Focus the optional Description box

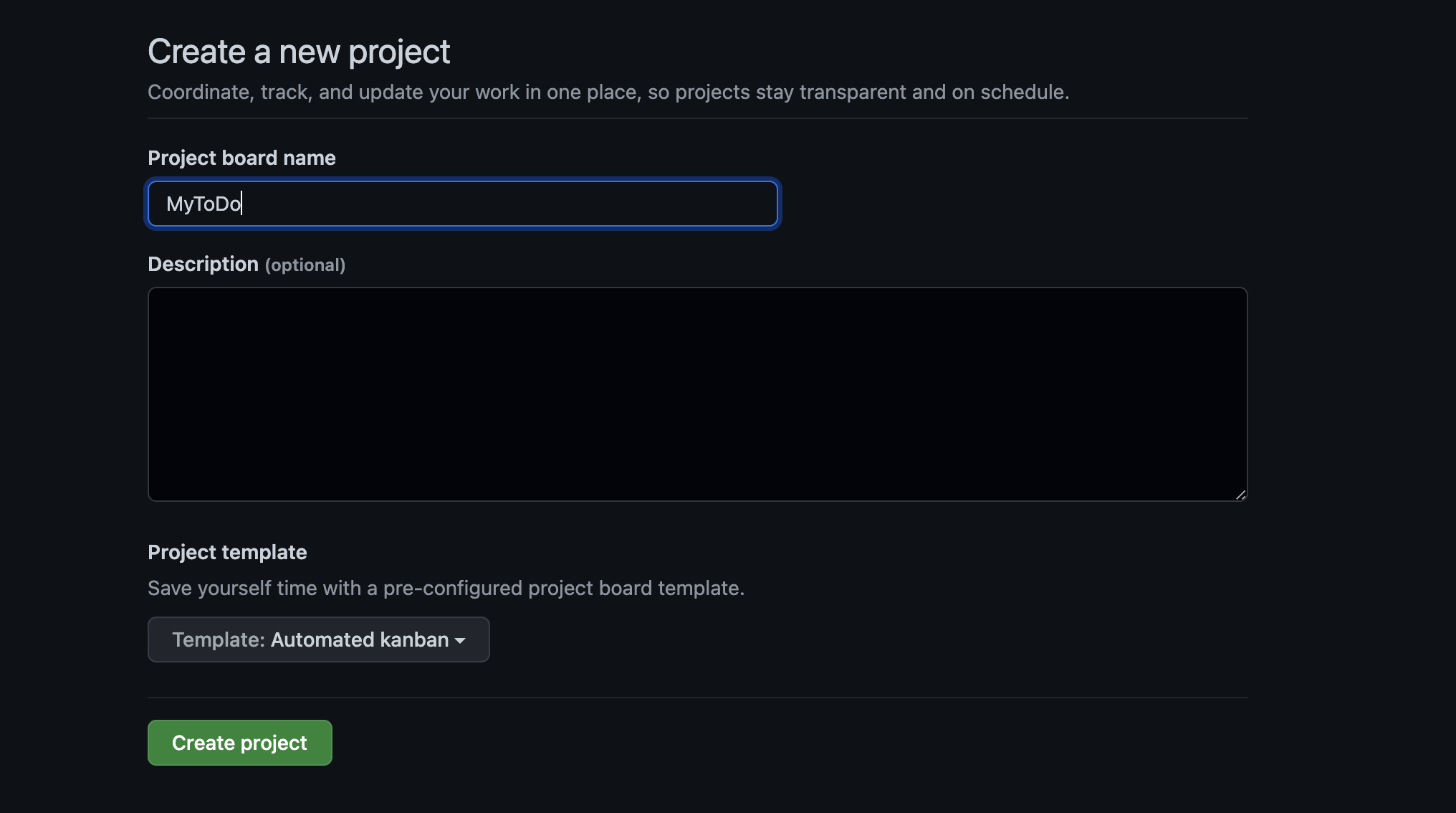click(697, 394)
